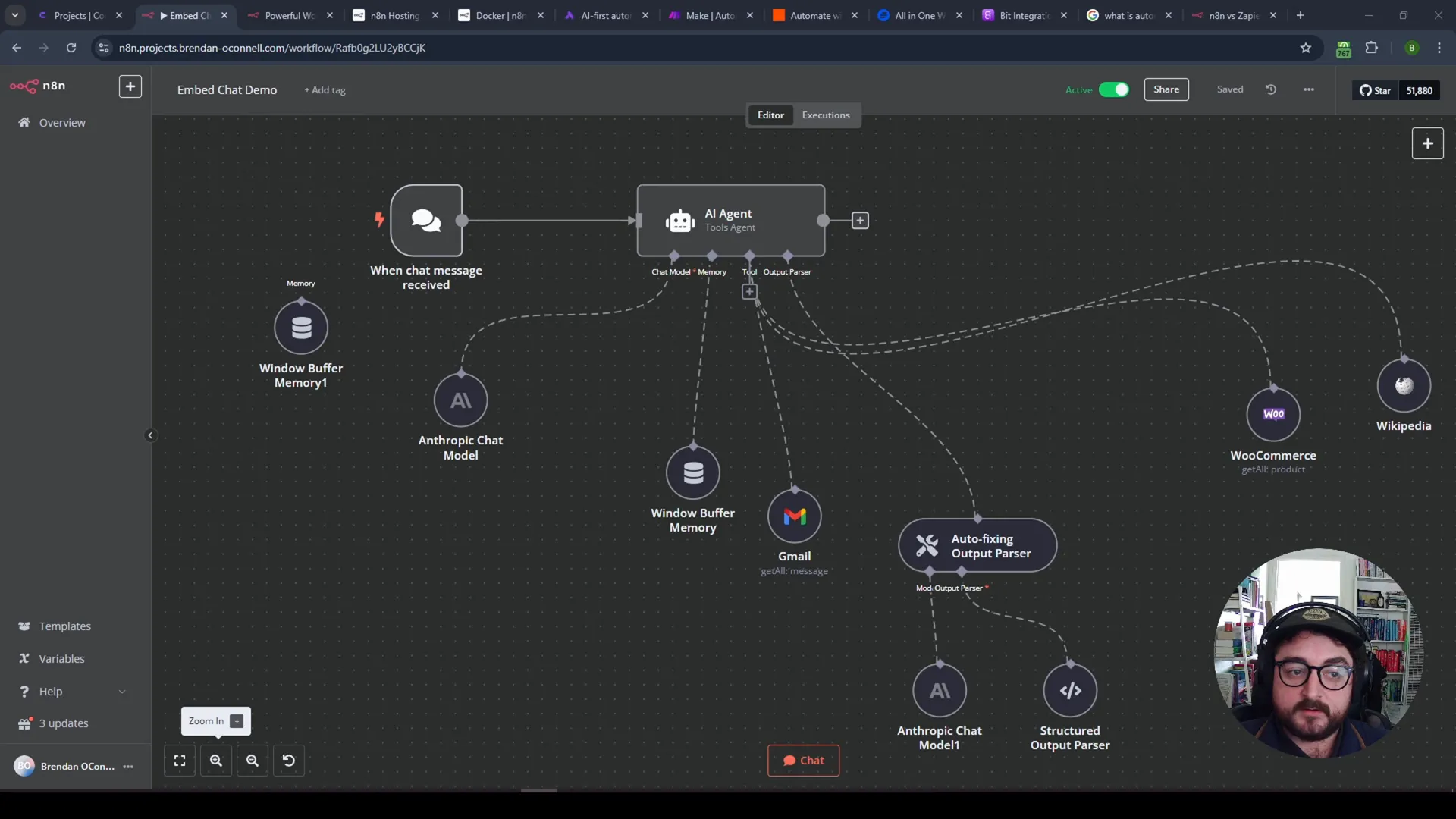
Task: Click the fit-to-screen zoom reset button
Action: tap(179, 762)
